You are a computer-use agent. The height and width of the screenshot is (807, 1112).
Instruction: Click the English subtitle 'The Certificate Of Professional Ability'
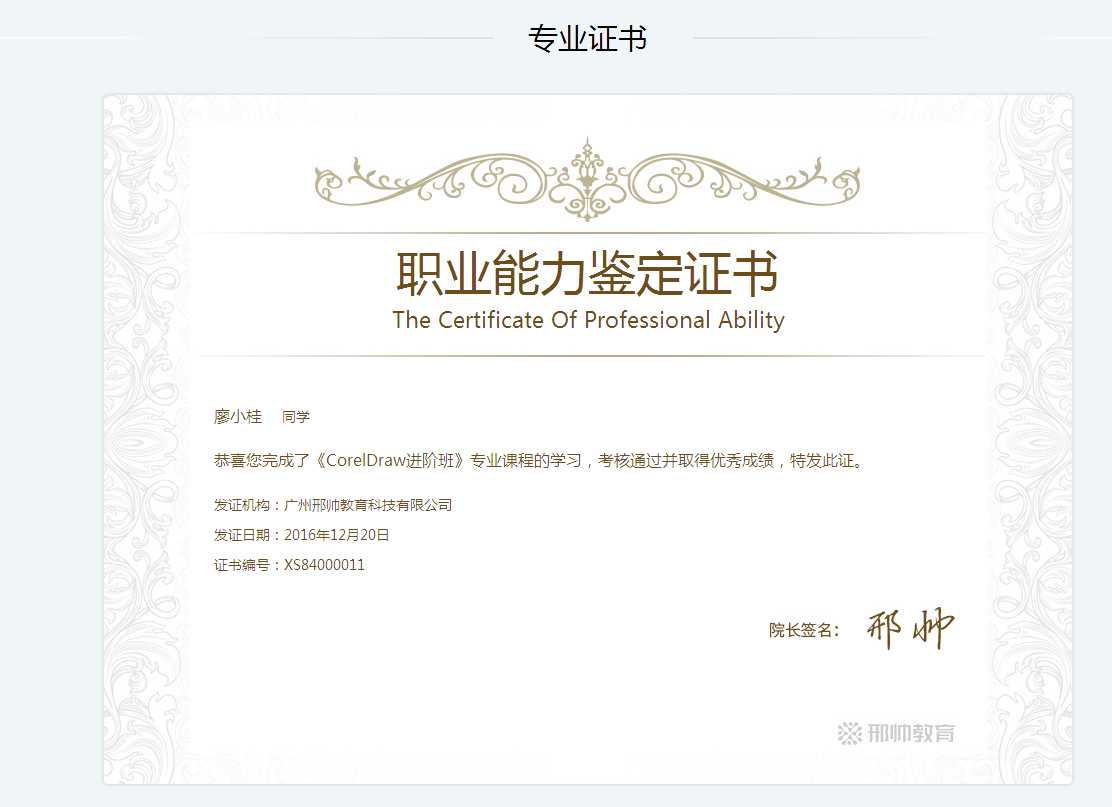point(587,320)
